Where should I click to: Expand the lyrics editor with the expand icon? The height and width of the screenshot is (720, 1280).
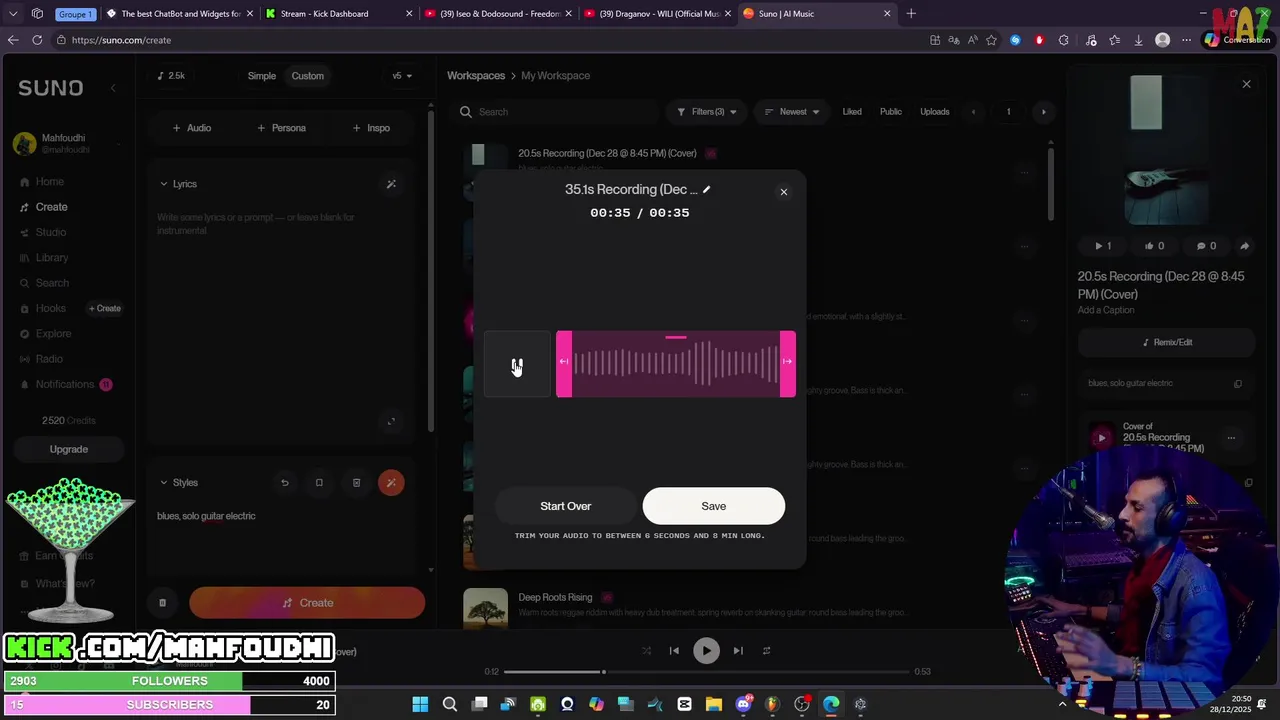click(x=391, y=422)
